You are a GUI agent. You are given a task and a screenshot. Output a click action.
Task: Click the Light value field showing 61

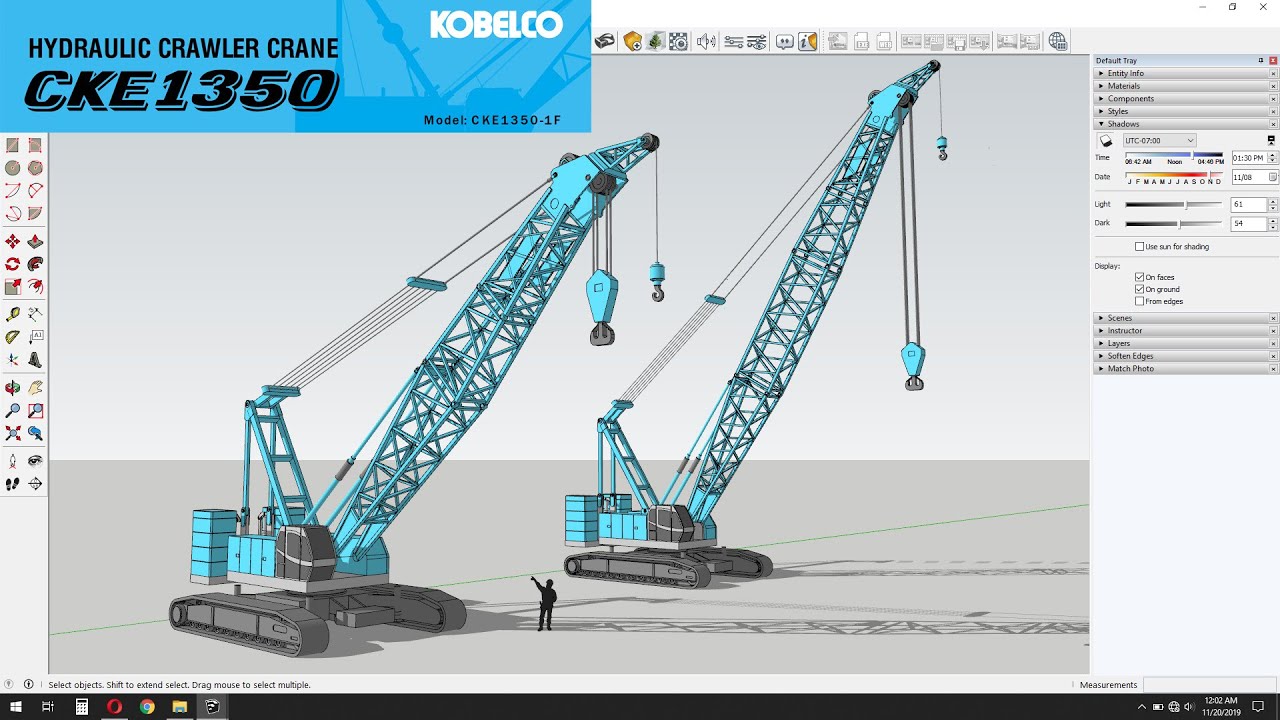1249,205
